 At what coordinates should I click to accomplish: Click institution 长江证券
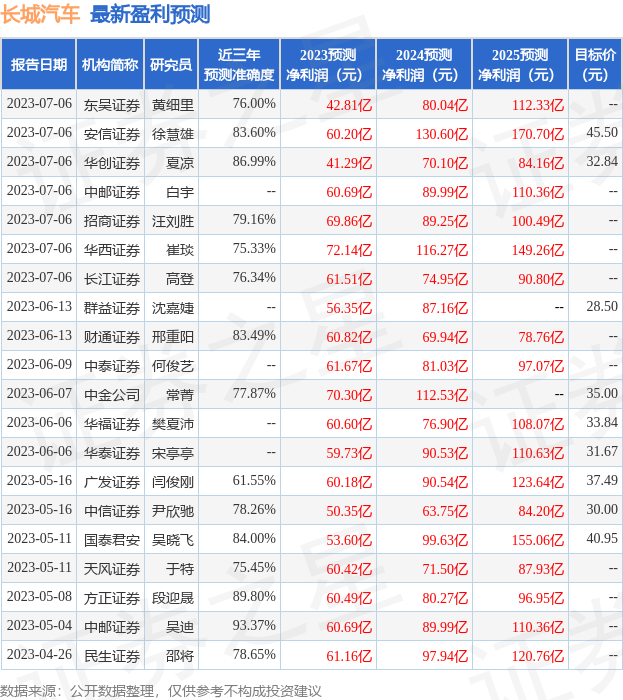click(112, 279)
